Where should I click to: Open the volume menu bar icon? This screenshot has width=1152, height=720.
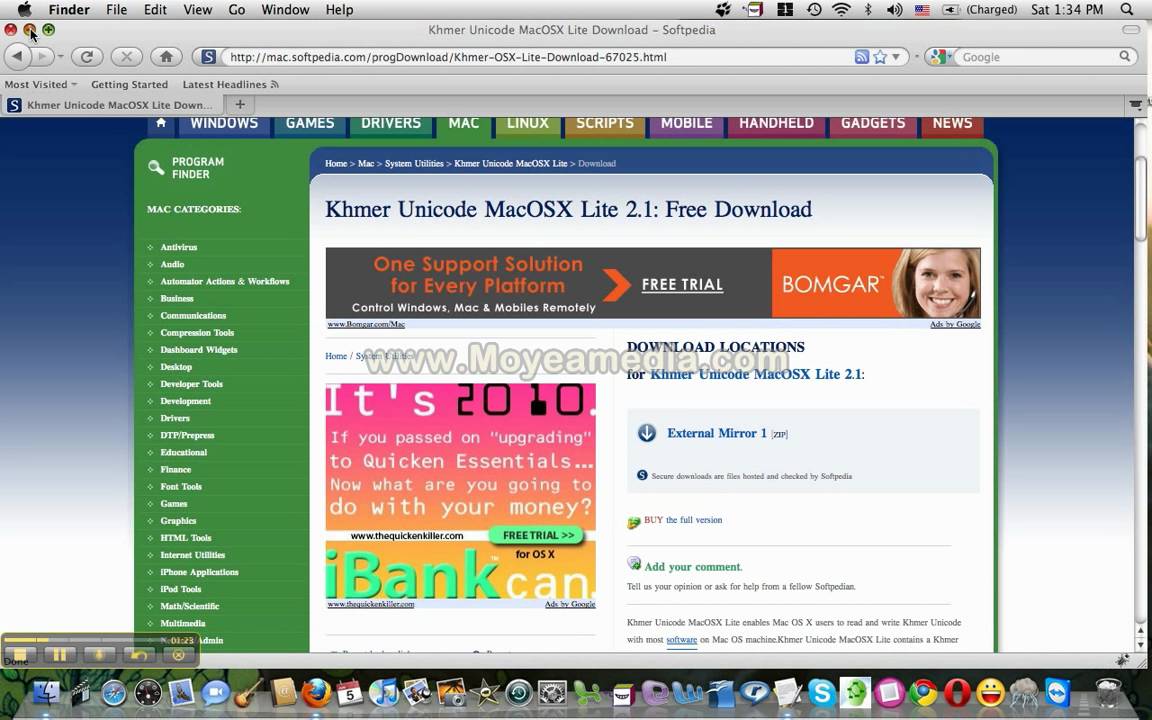[x=894, y=10]
